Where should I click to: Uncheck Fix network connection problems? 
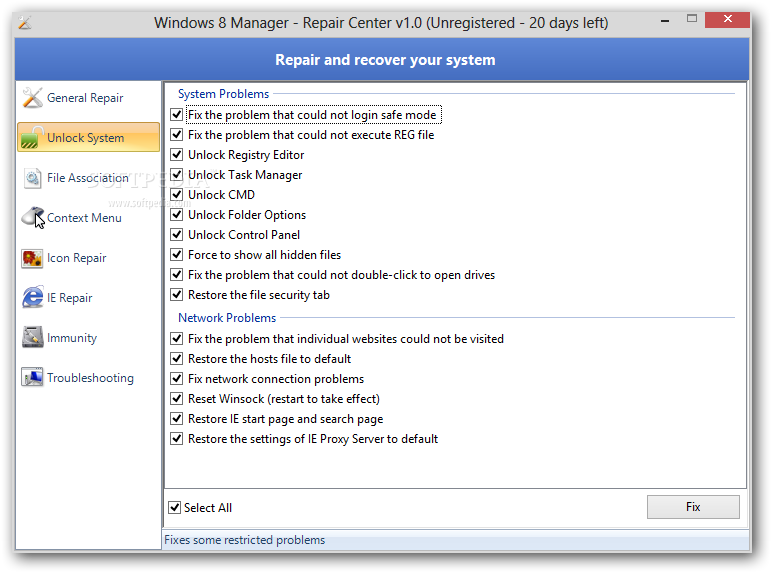click(x=176, y=379)
